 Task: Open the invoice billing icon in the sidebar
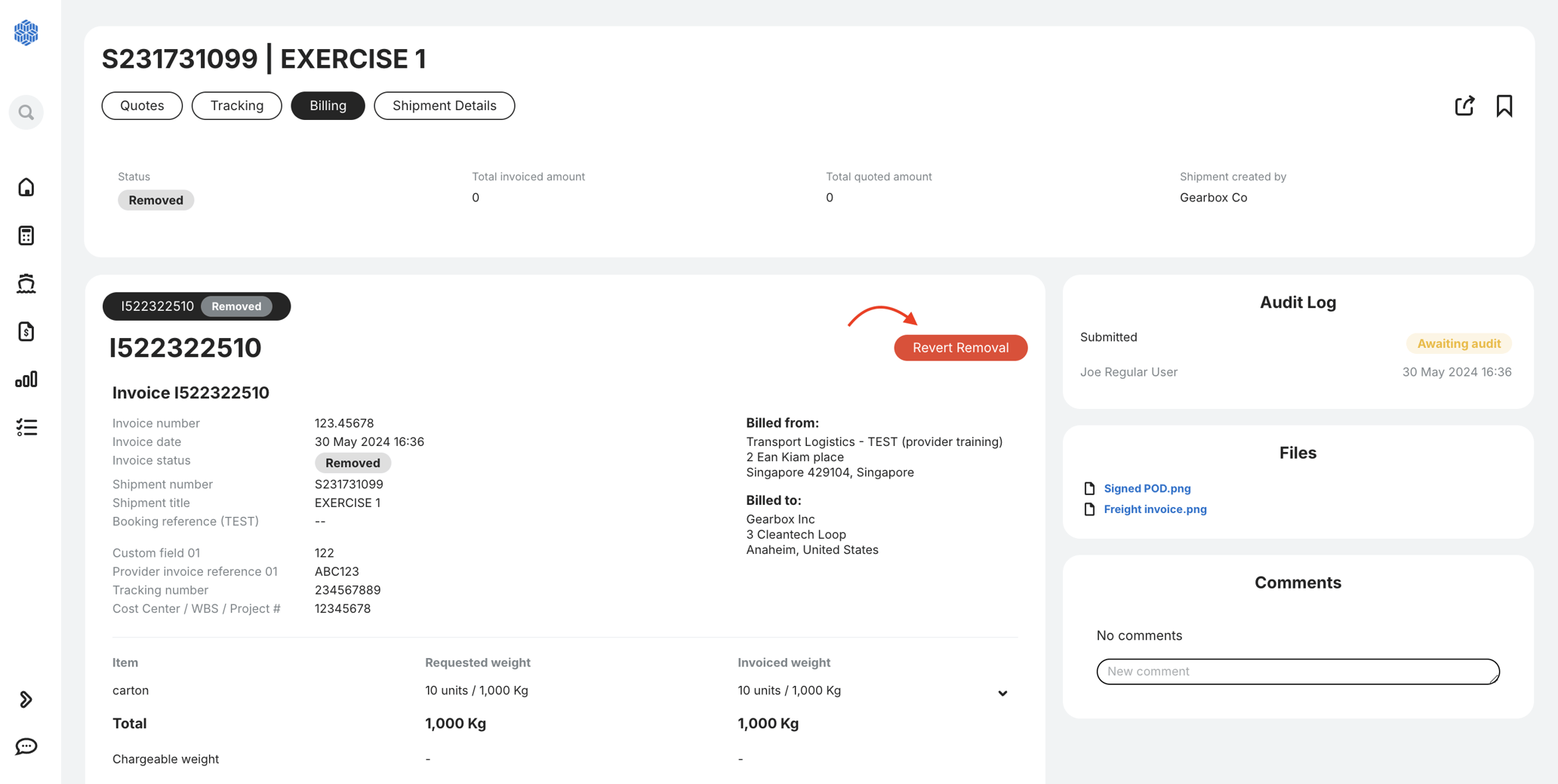(x=26, y=331)
